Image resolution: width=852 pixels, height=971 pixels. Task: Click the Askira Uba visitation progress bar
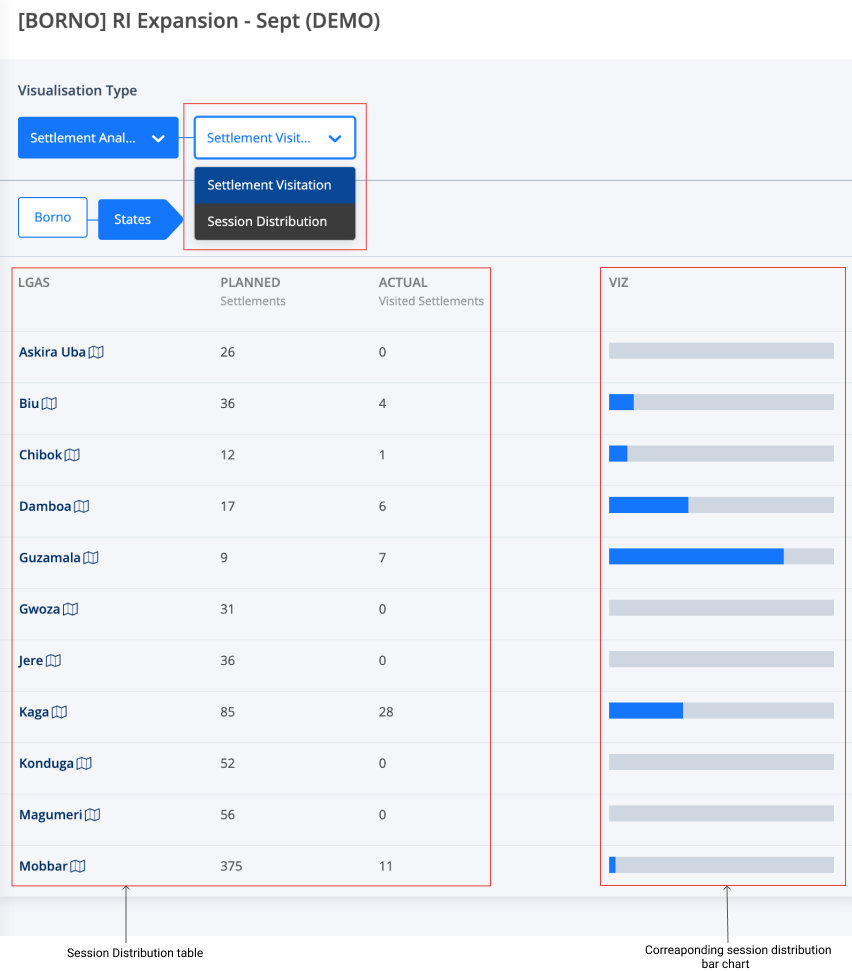point(721,351)
